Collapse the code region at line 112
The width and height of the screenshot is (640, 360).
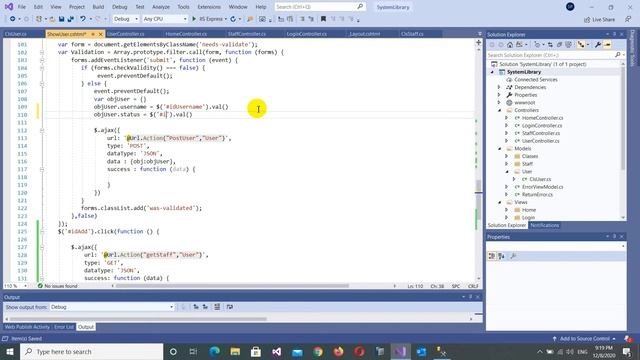(42, 130)
